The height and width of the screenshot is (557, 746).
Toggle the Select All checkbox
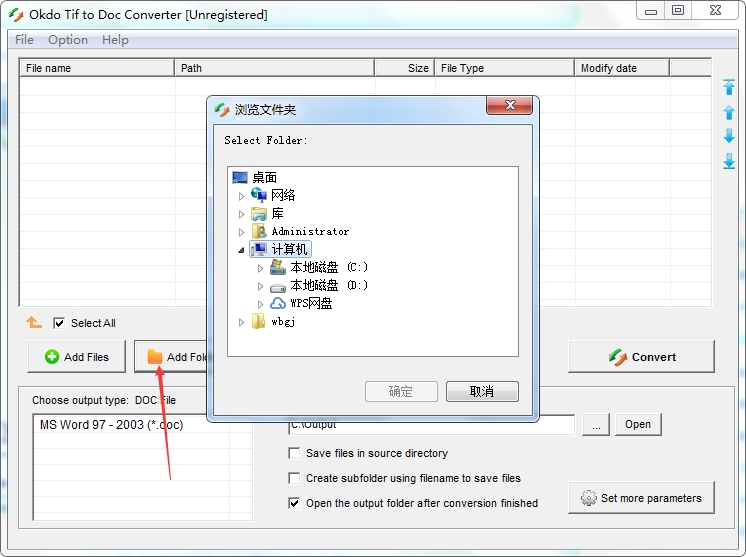59,323
